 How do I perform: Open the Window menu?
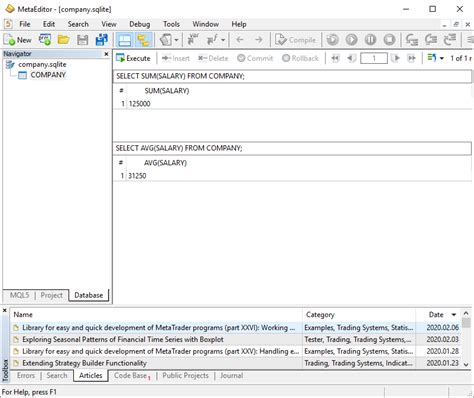pos(206,24)
